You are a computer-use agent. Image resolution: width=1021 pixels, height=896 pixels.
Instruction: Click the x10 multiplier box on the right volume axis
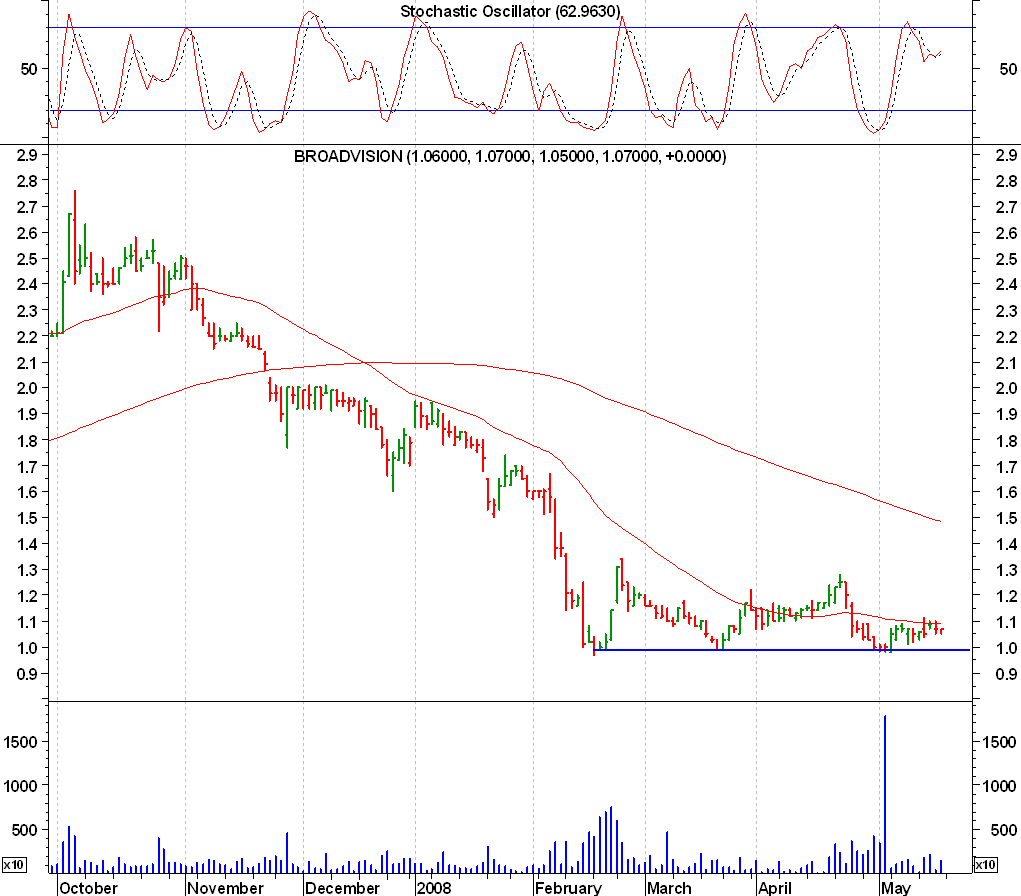[x=984, y=864]
